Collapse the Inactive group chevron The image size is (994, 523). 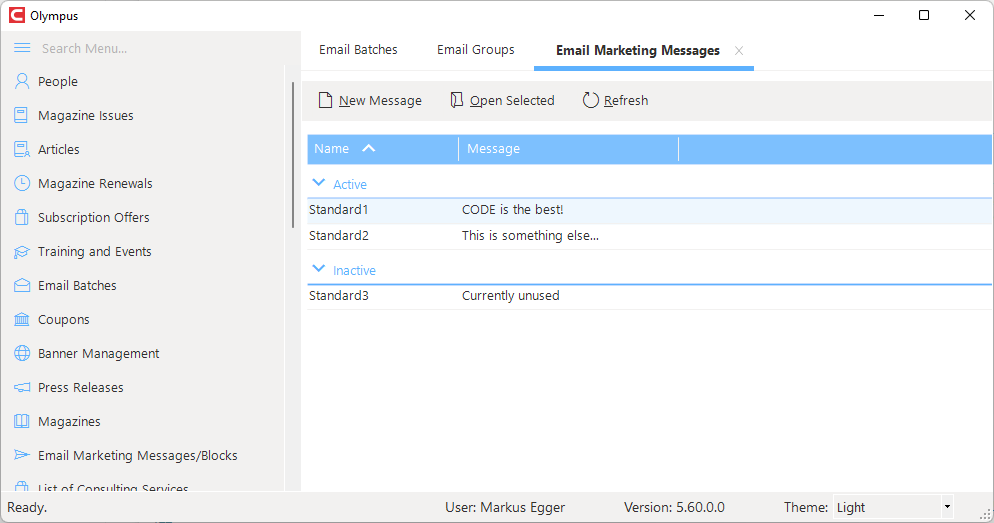pyautogui.click(x=319, y=269)
